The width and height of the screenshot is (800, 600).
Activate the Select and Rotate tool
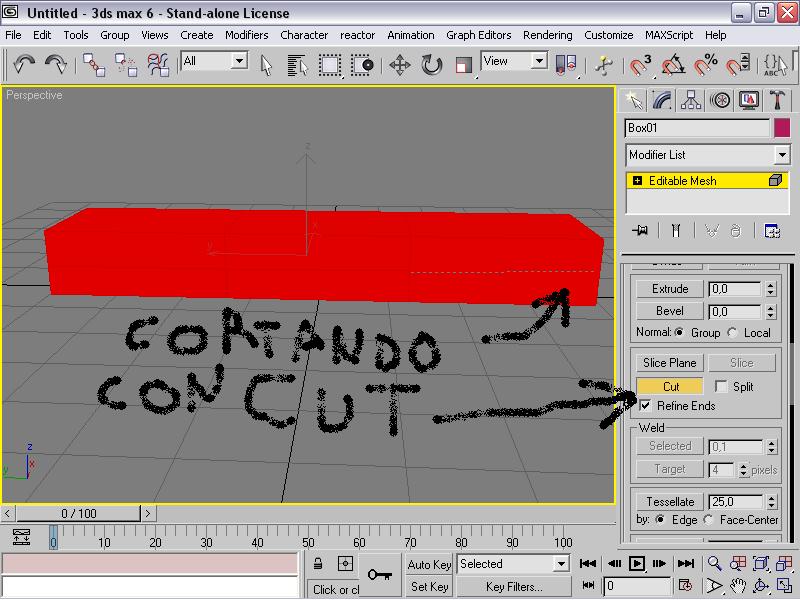click(432, 65)
